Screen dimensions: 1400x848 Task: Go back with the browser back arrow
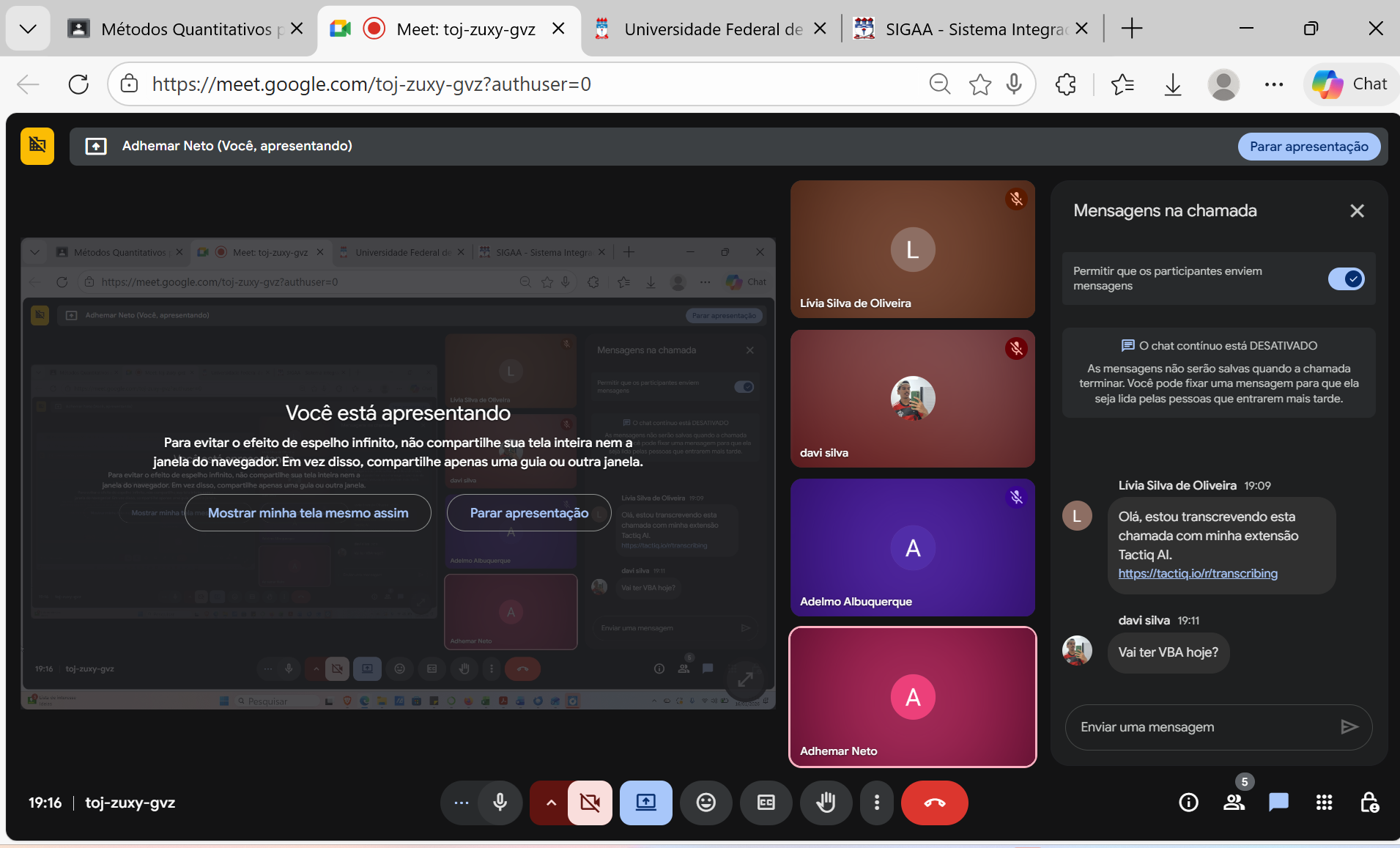(x=28, y=84)
